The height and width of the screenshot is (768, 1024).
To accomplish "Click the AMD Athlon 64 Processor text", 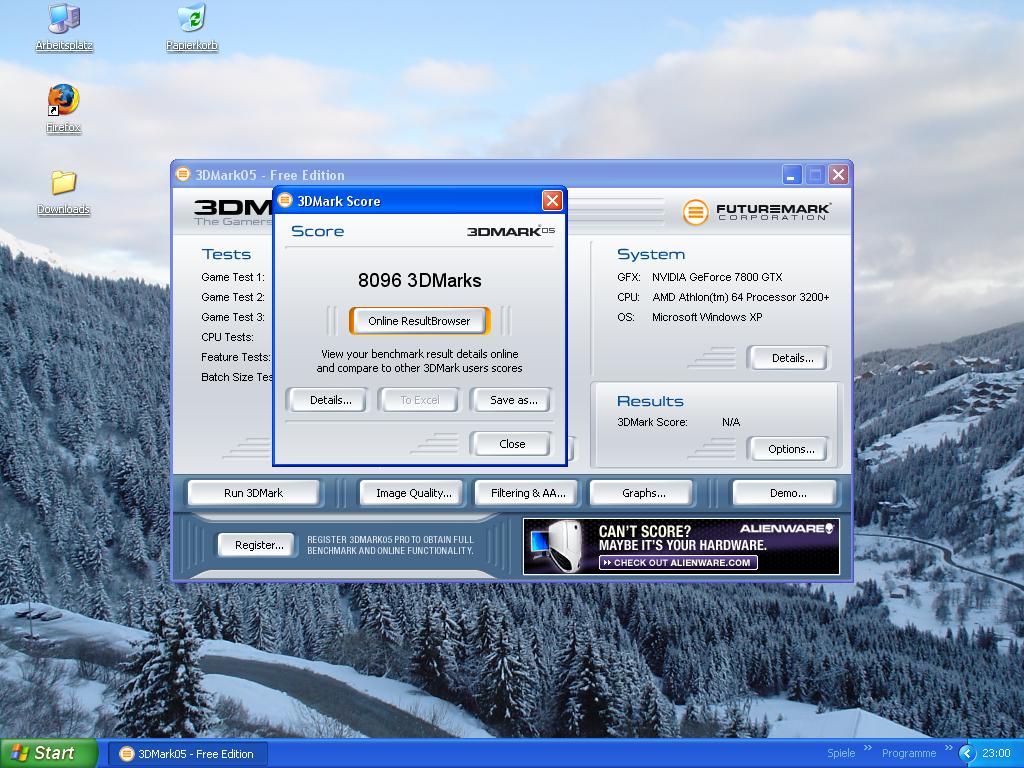I will click(x=741, y=297).
